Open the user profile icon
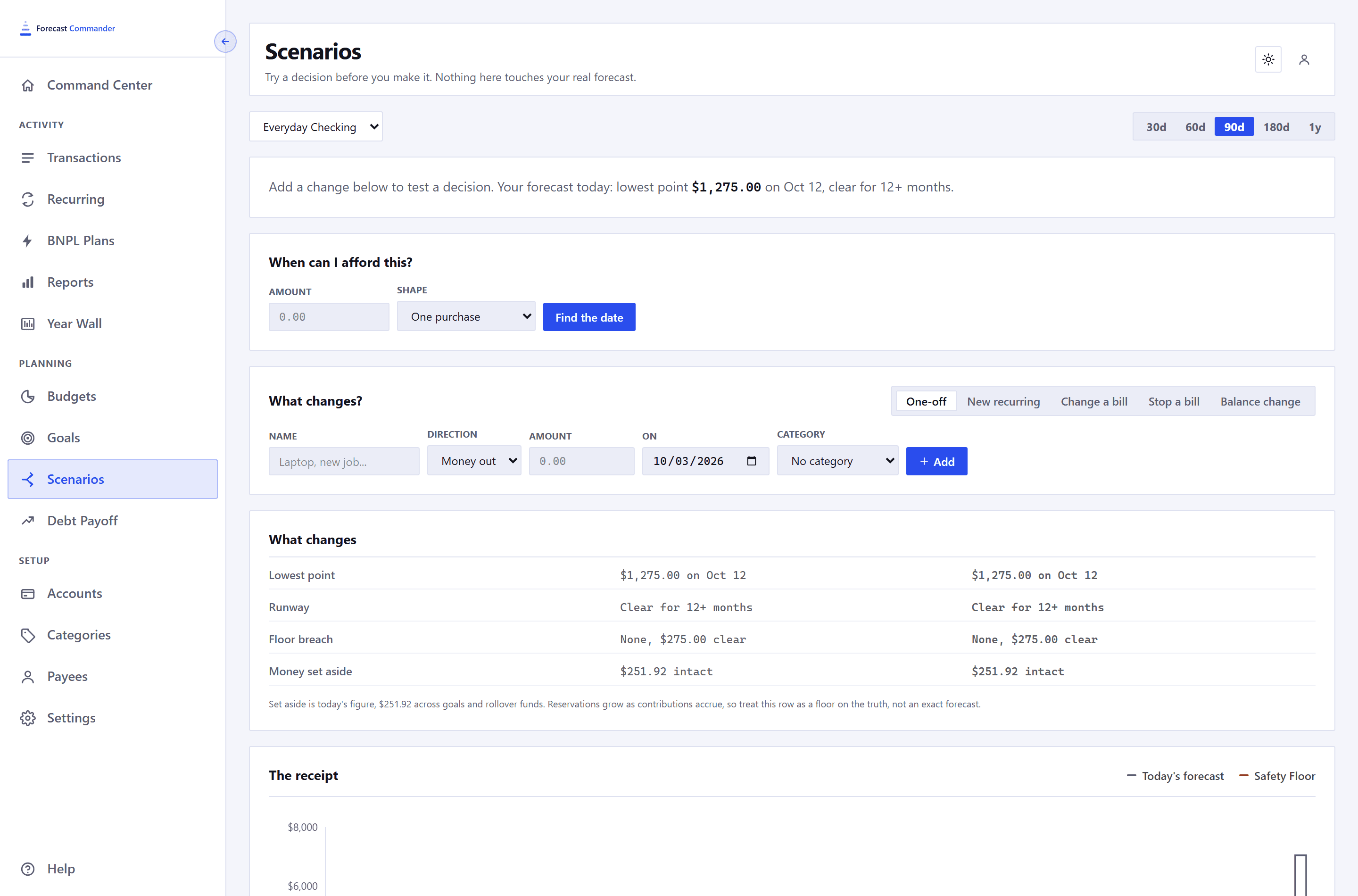This screenshot has height=896, width=1358. tap(1304, 59)
